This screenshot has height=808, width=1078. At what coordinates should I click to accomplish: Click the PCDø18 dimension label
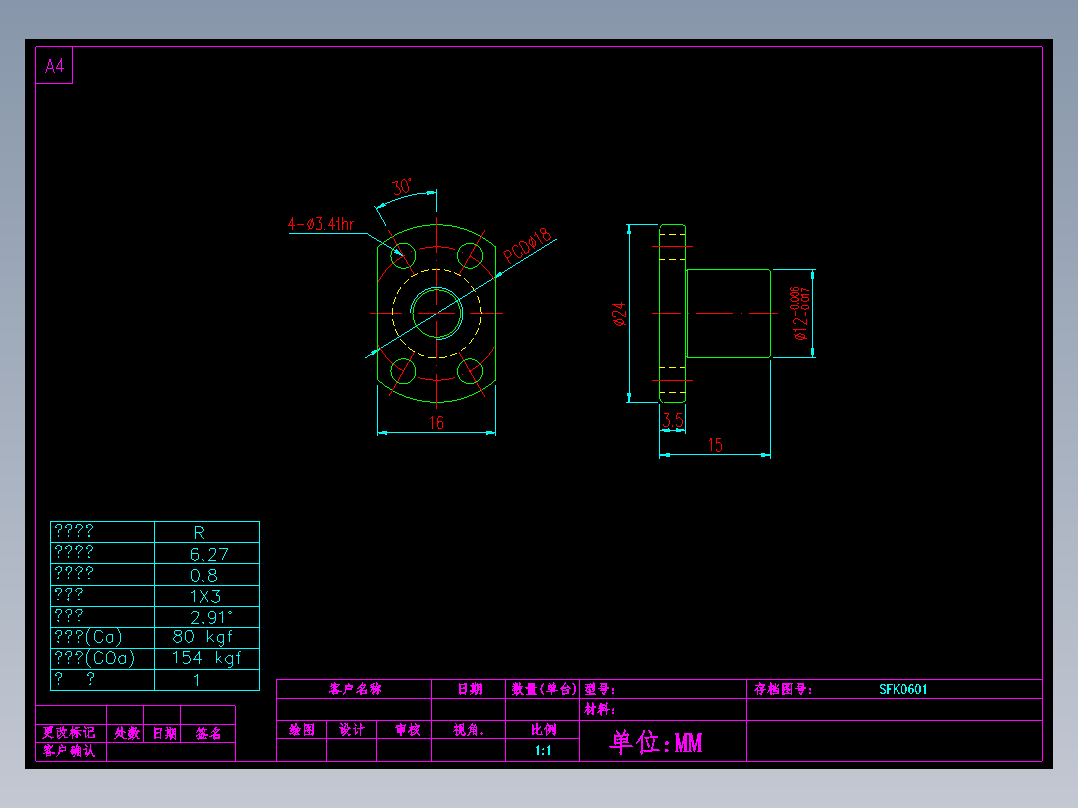coord(528,245)
